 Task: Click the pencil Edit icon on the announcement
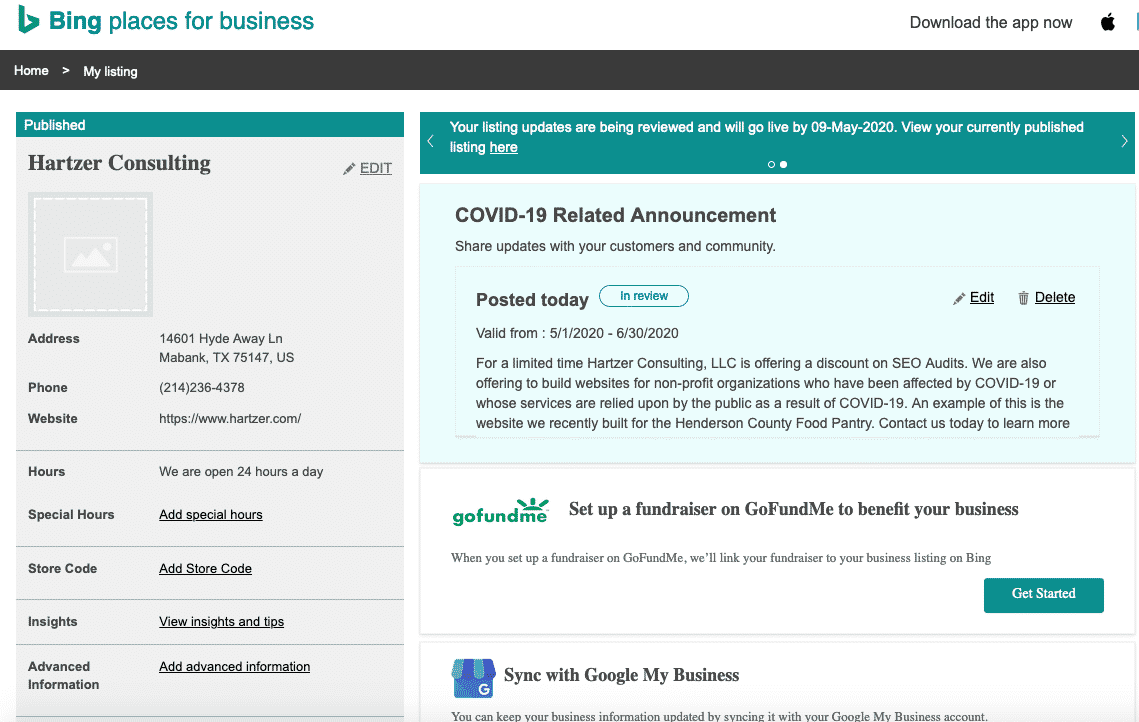click(x=958, y=297)
